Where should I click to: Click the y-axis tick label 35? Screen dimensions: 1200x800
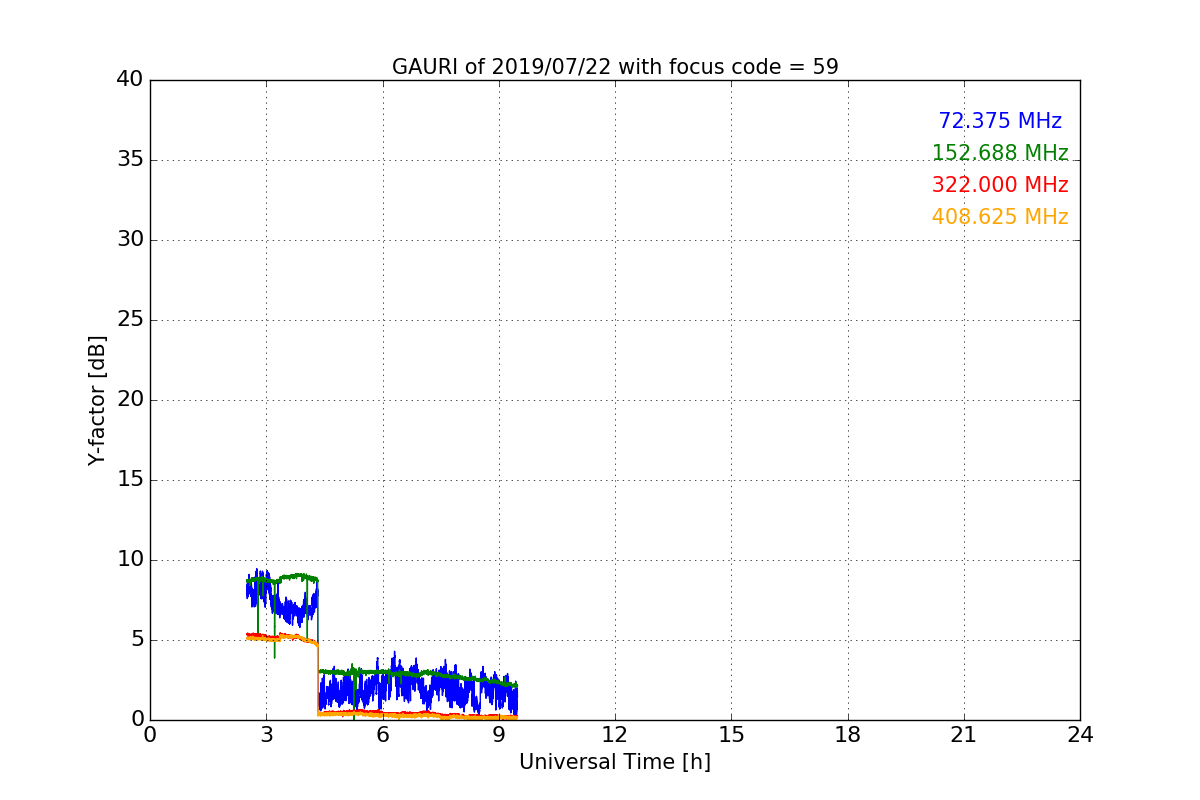point(130,160)
